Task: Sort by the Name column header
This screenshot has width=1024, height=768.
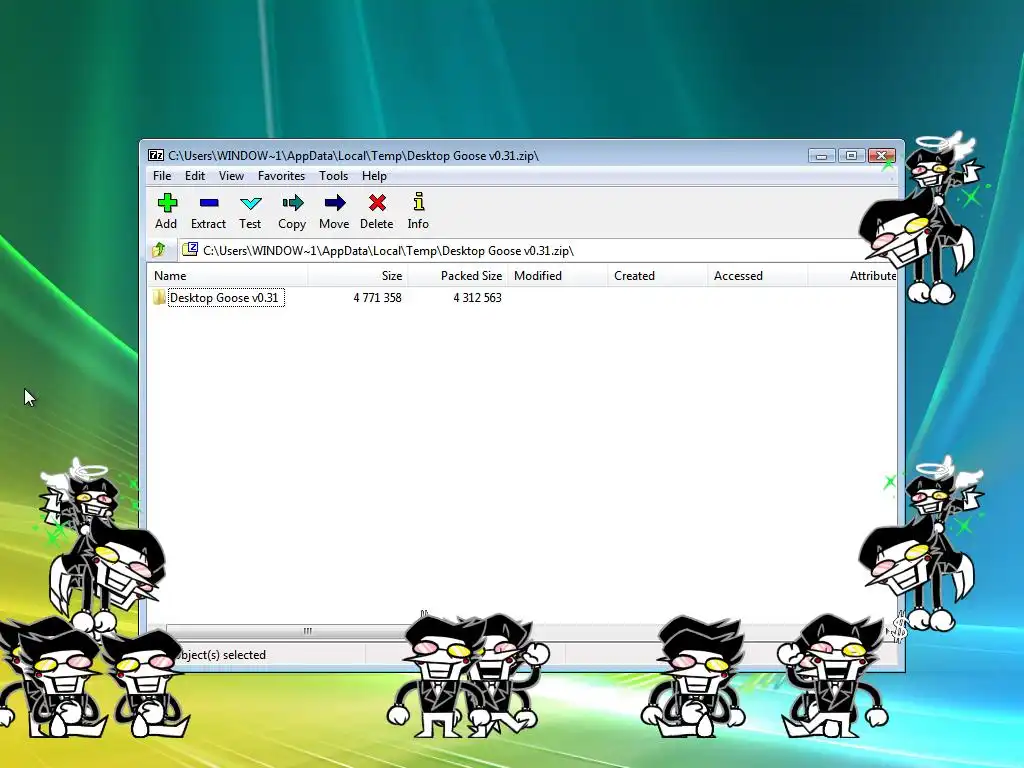Action: [227, 276]
